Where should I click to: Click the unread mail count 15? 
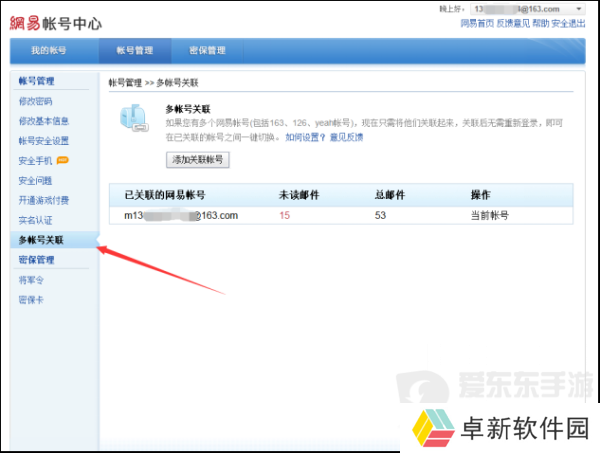click(285, 215)
